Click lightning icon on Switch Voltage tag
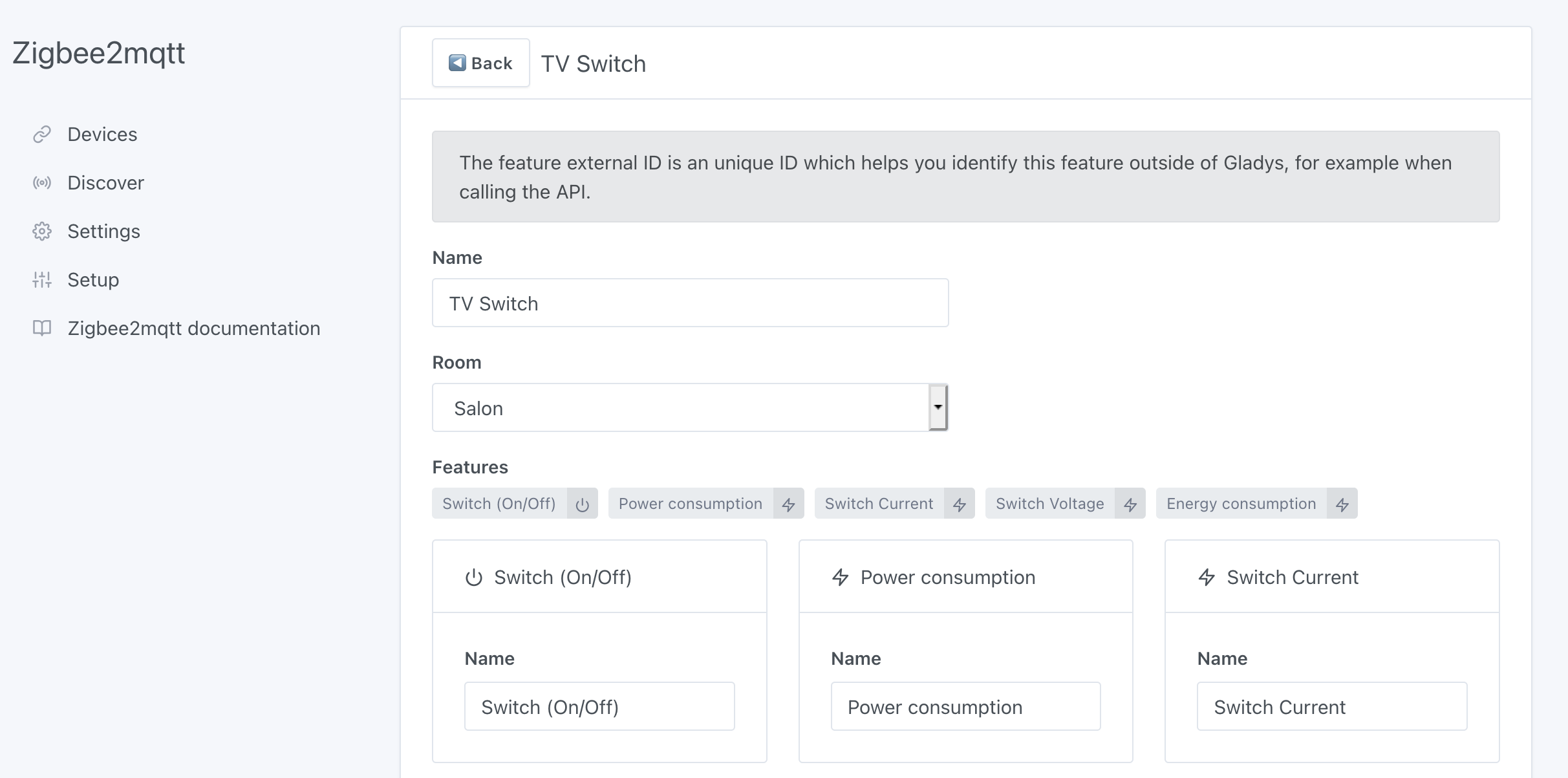Image resolution: width=1568 pixels, height=778 pixels. click(1130, 504)
